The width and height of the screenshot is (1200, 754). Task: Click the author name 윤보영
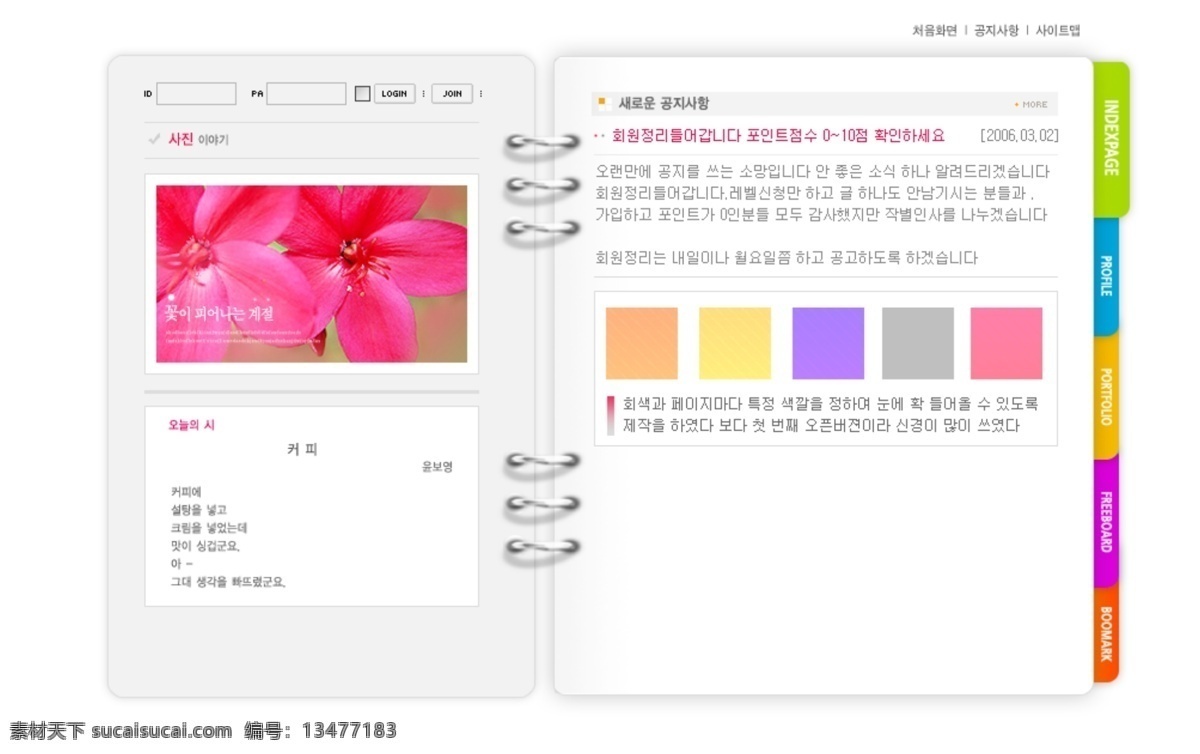[x=437, y=467]
